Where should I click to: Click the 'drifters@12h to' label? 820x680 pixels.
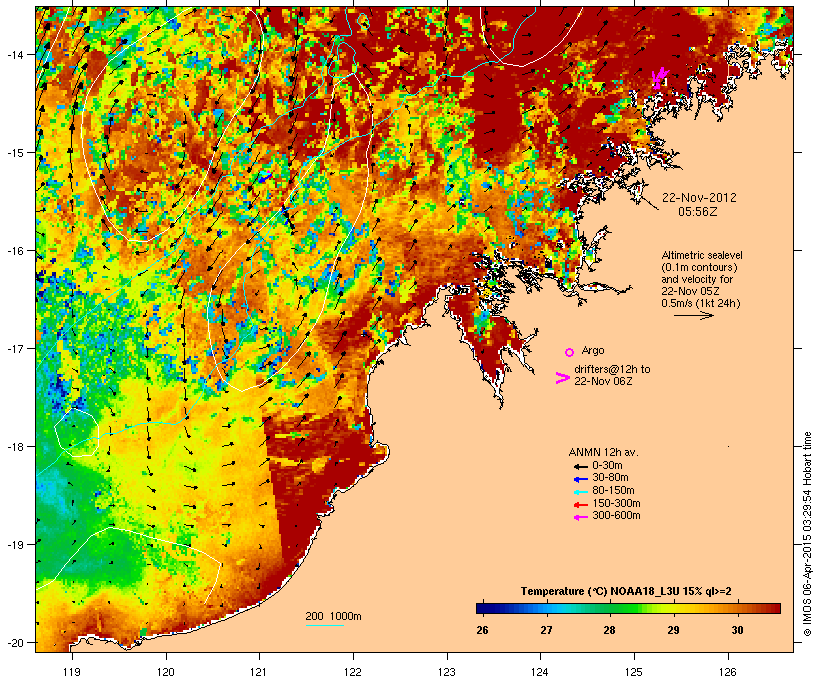point(612,369)
